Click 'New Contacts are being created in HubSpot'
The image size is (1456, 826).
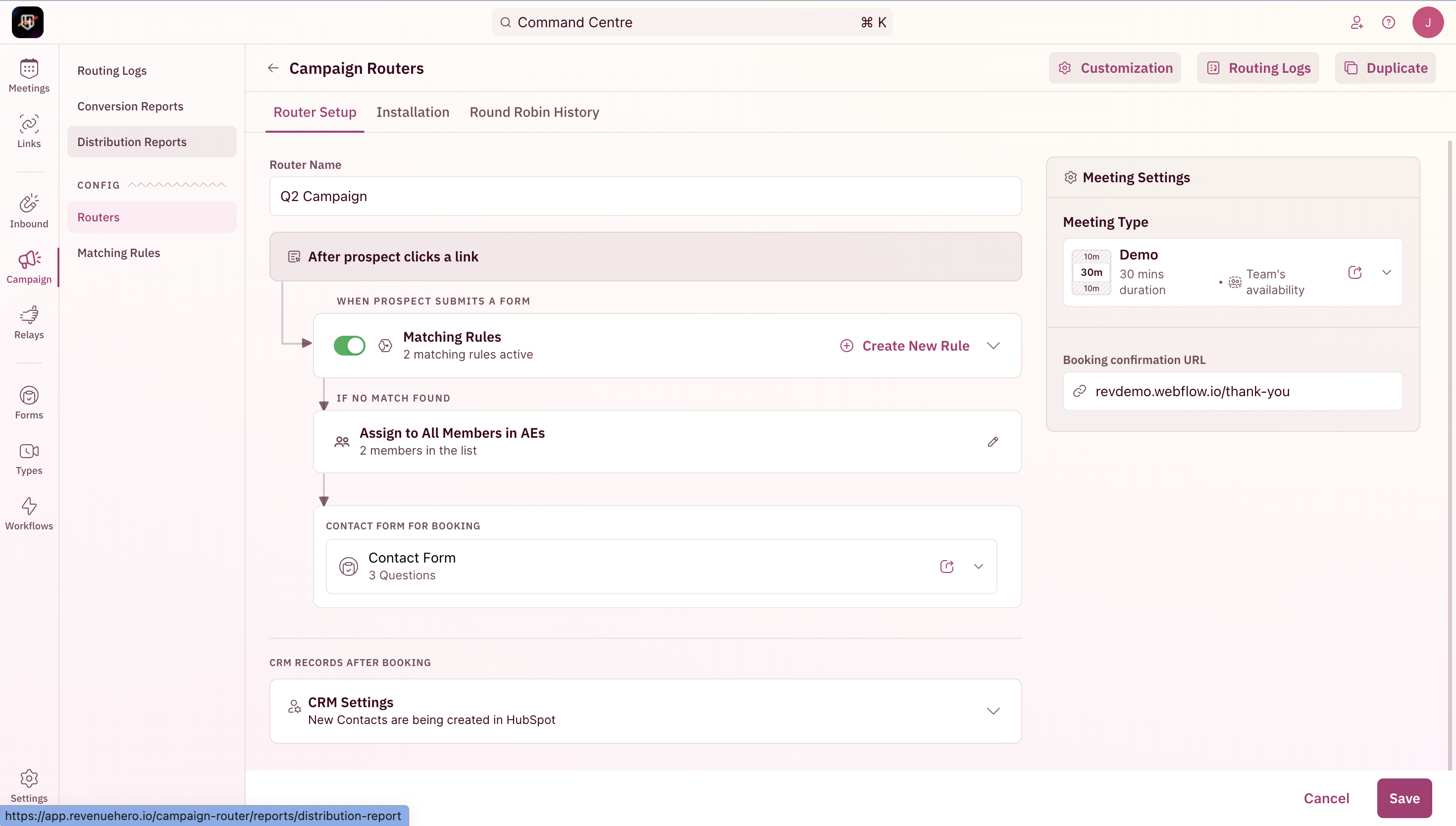(x=432, y=720)
